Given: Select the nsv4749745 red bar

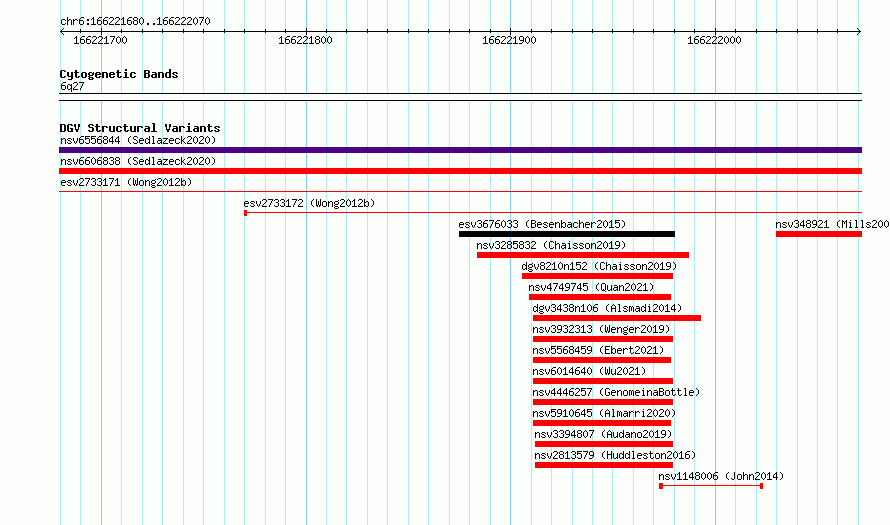Looking at the screenshot, I should [x=599, y=297].
